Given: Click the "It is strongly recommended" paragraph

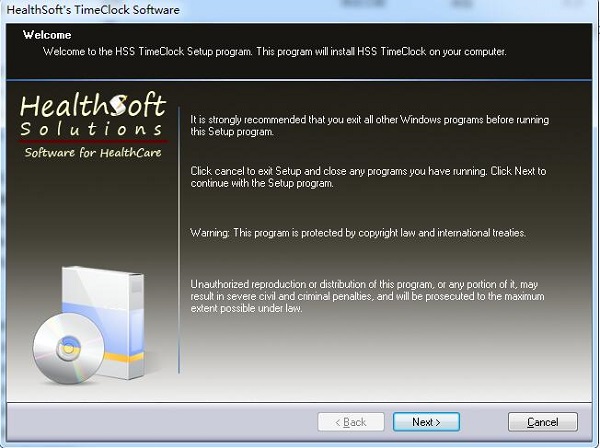Looking at the screenshot, I should (370, 125).
